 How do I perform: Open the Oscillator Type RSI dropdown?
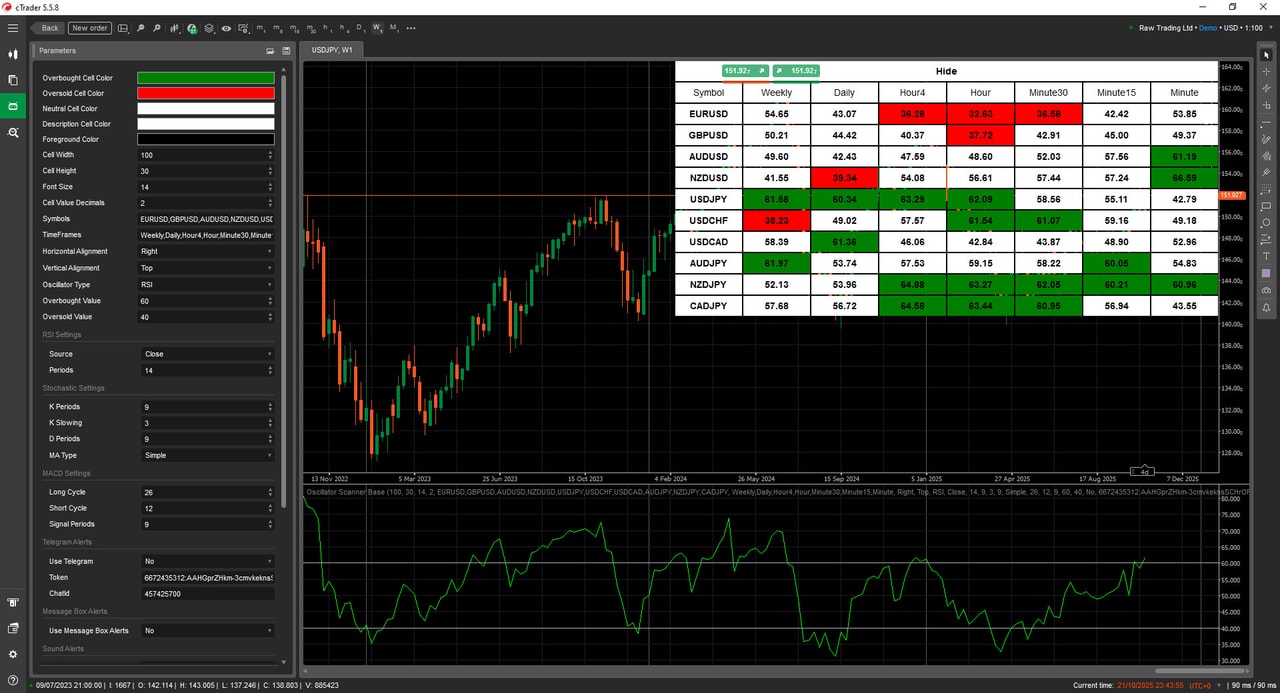pos(205,284)
